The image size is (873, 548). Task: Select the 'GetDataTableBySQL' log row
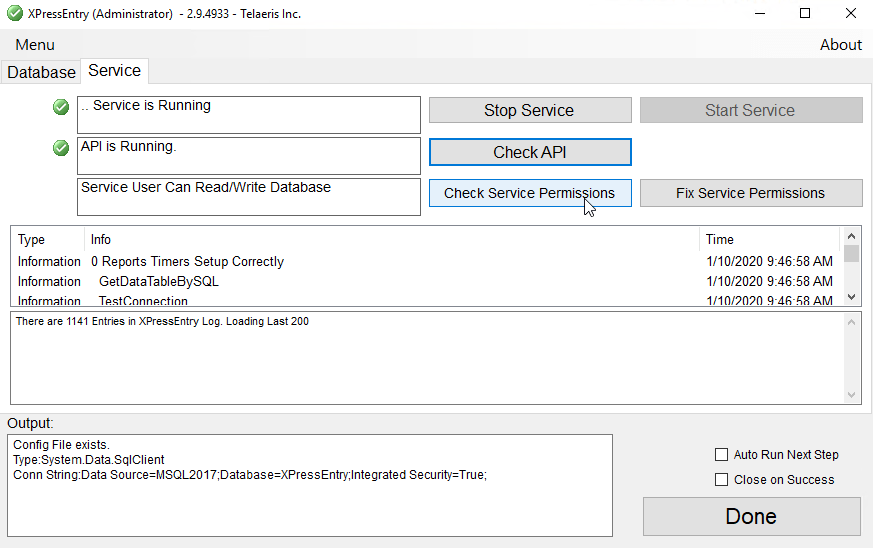[x=425, y=281]
